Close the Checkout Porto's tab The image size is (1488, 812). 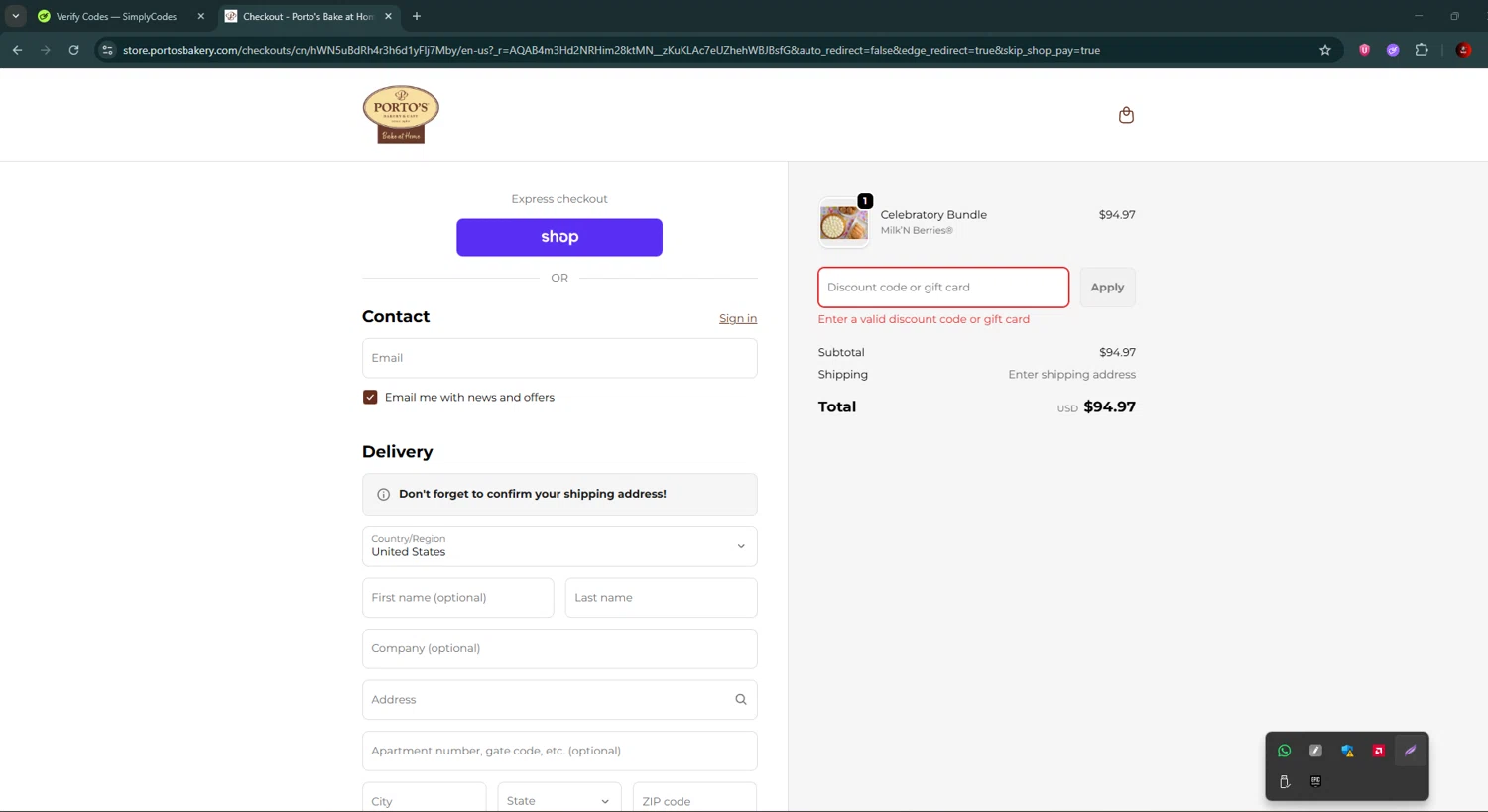[x=388, y=16]
